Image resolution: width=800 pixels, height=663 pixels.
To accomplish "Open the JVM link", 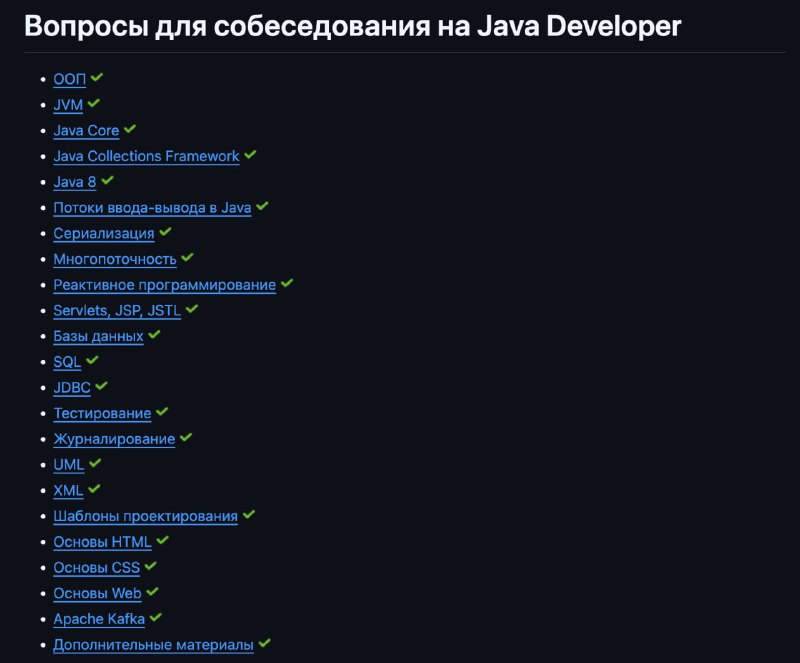I will click(x=68, y=105).
